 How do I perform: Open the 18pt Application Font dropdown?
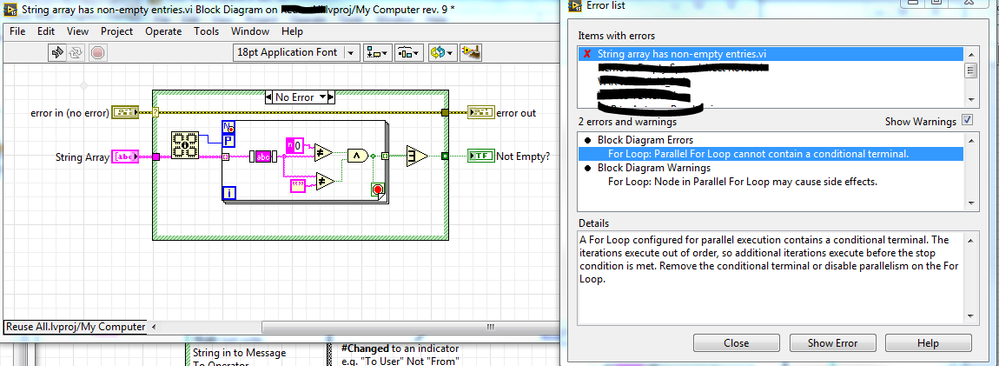tap(296, 52)
